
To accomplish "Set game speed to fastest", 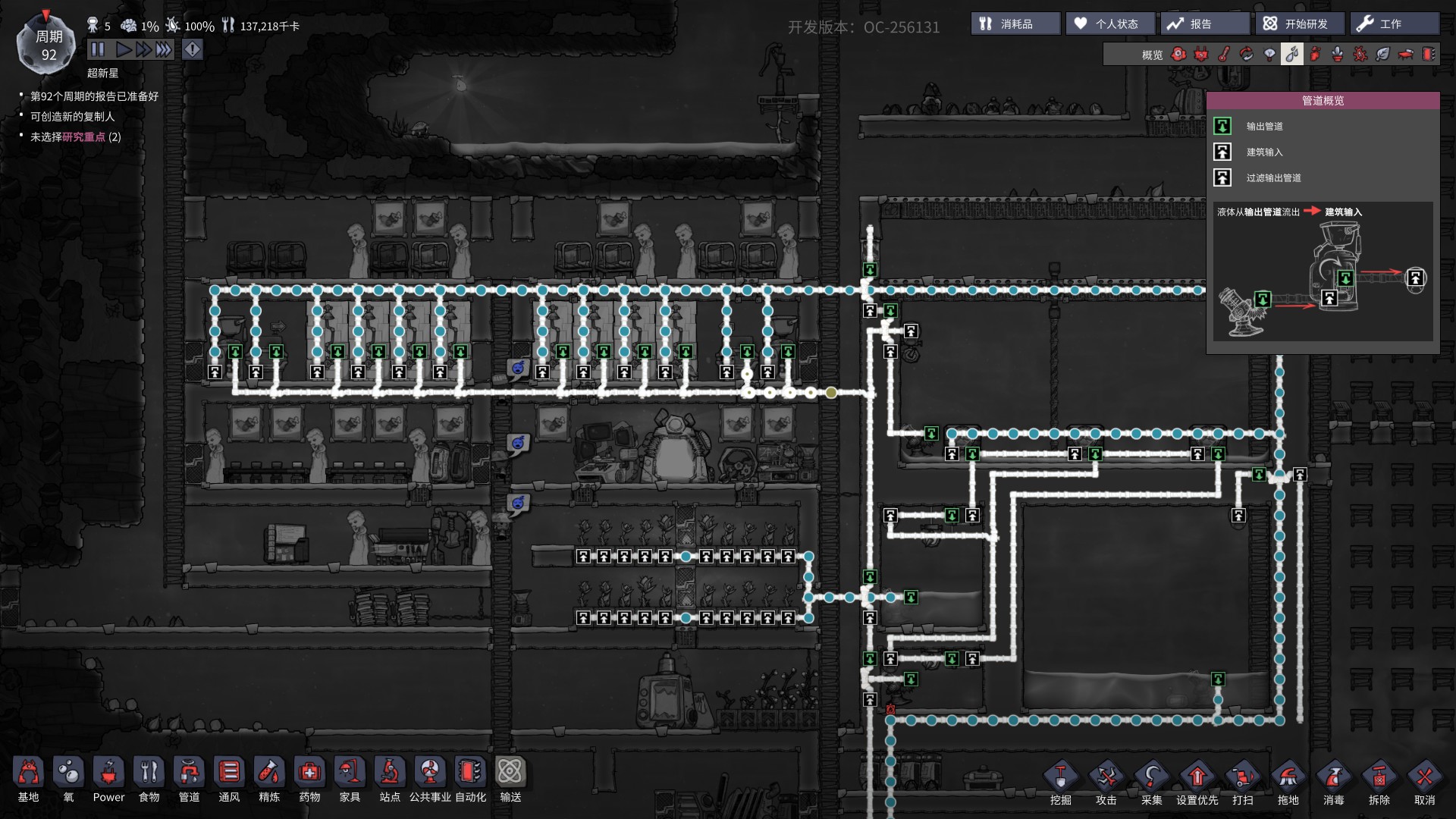I will point(164,50).
